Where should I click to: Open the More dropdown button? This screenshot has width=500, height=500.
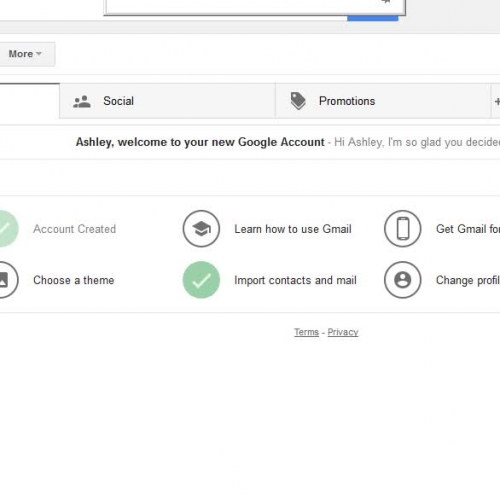pyautogui.click(x=26, y=54)
